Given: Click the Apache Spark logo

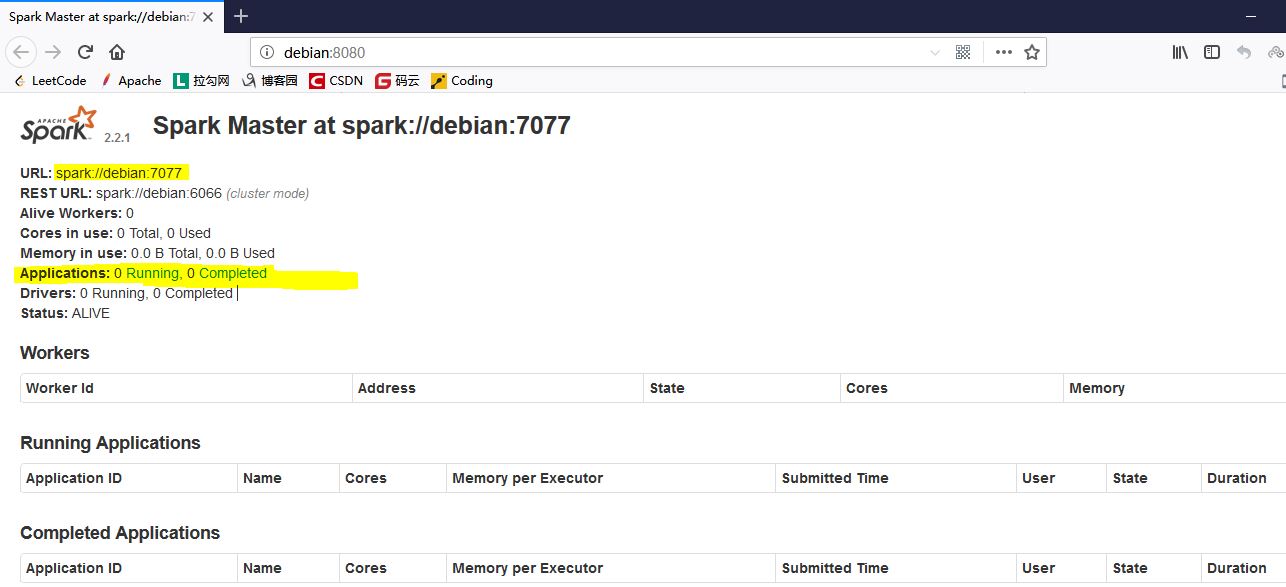Looking at the screenshot, I should 59,126.
